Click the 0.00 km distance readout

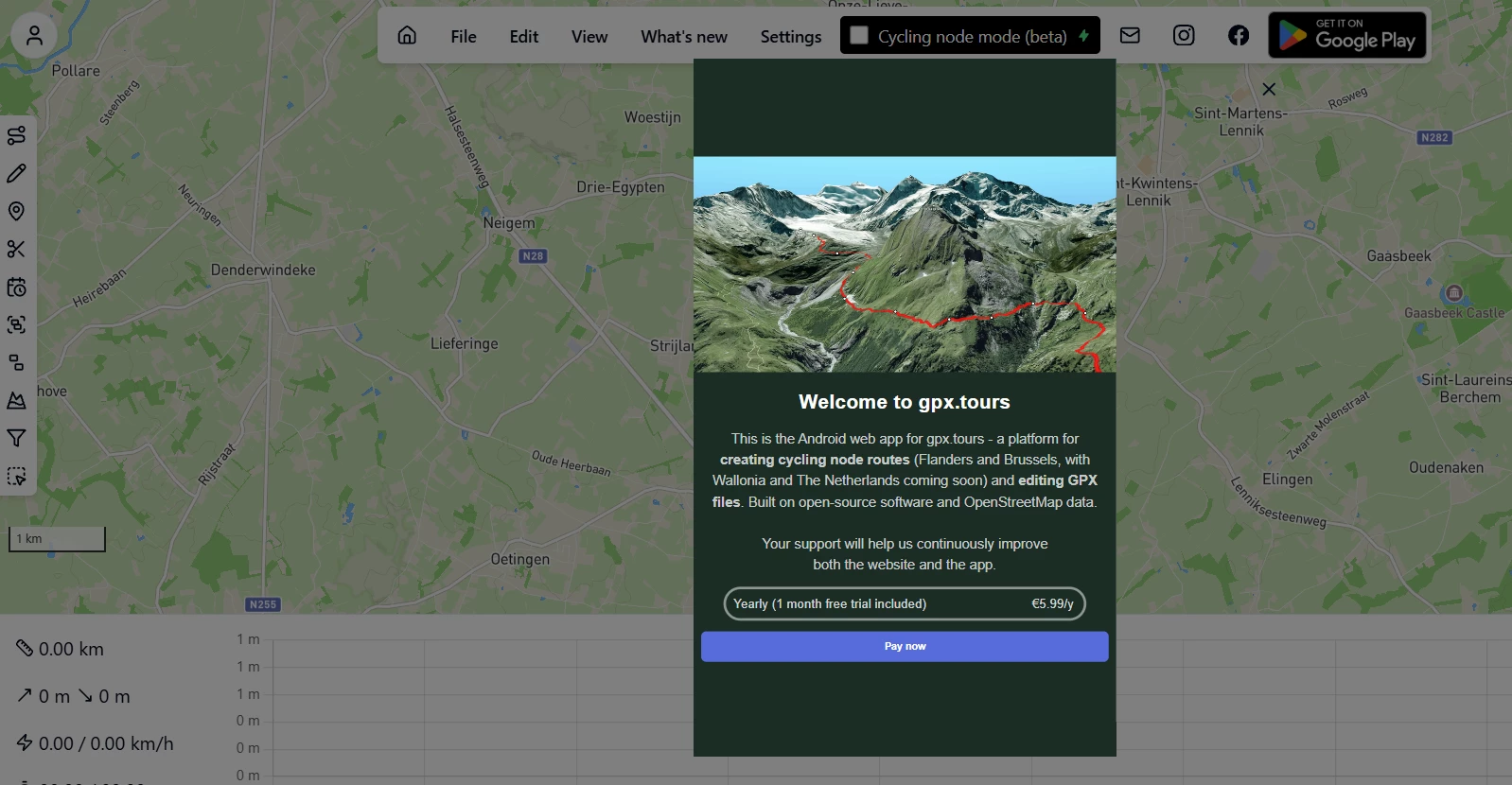[x=61, y=649]
